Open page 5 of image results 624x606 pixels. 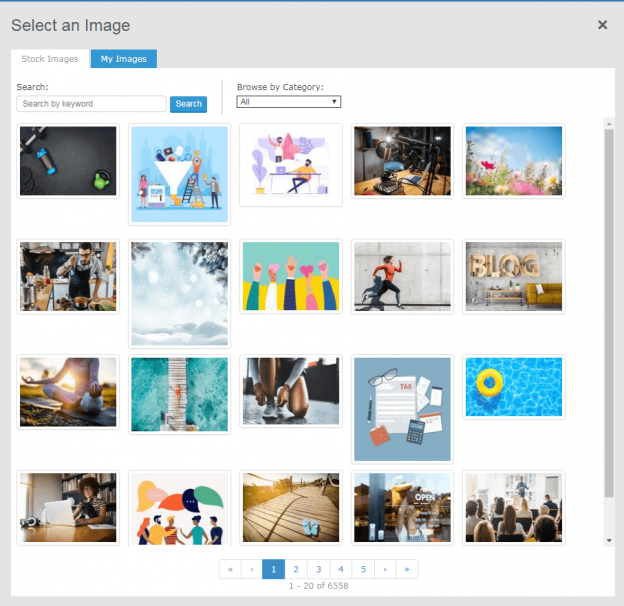(363, 569)
